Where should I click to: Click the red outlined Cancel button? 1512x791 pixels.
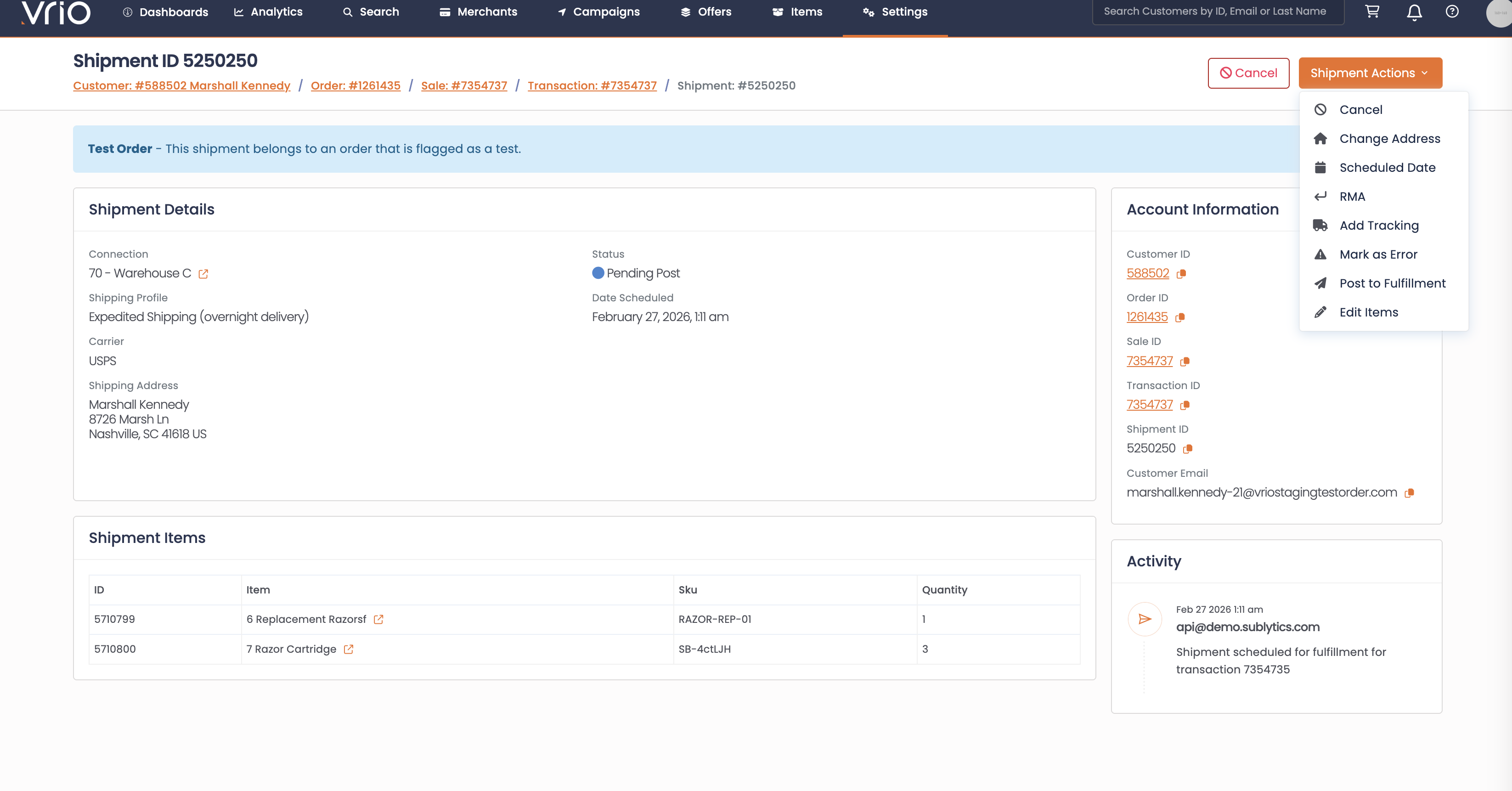pos(1248,73)
